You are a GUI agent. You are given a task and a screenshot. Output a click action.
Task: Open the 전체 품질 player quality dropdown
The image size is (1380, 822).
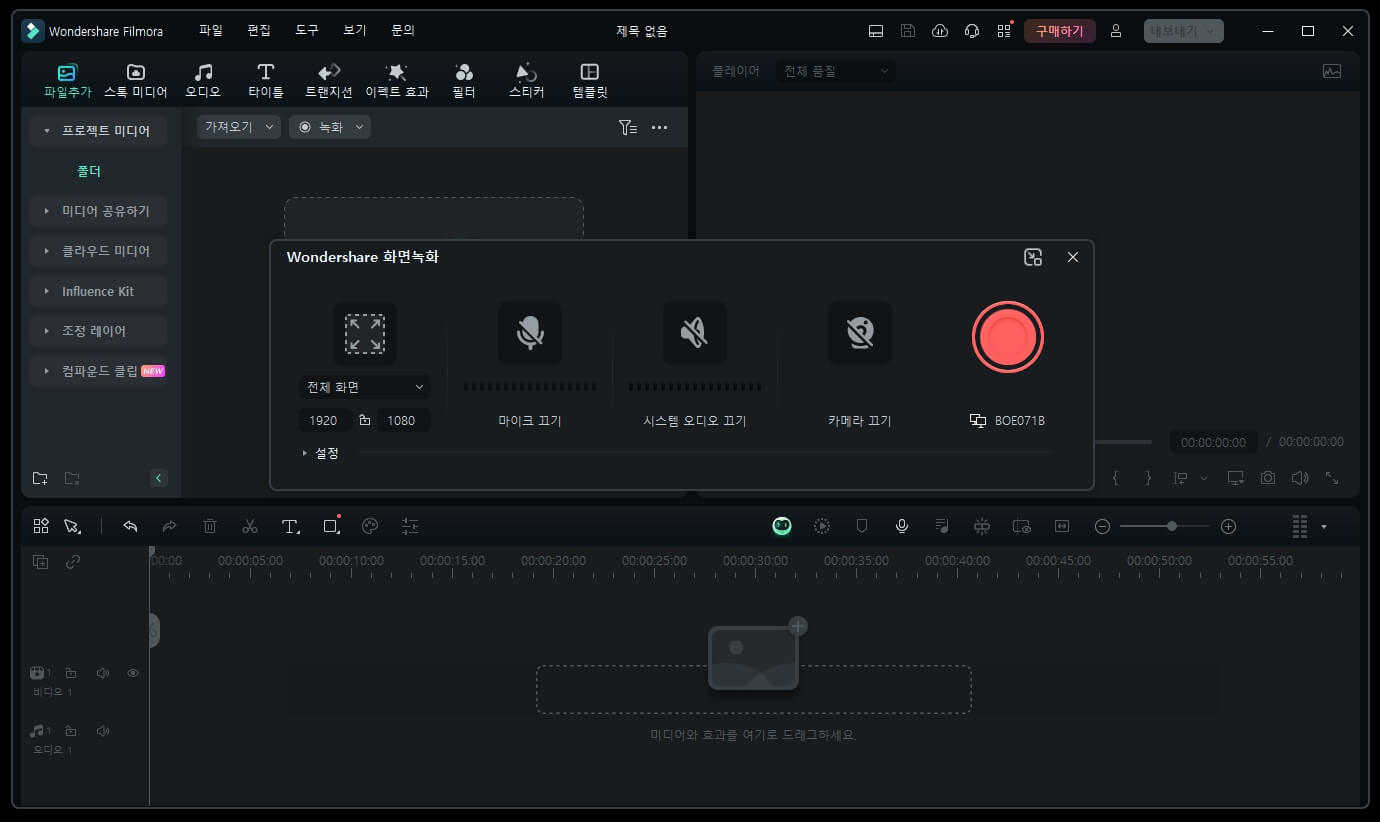coord(836,71)
